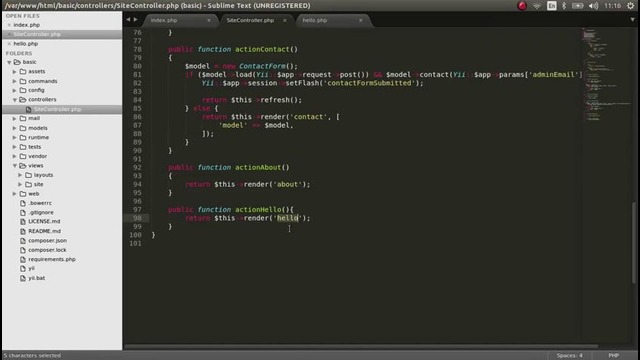640x360 pixels.
Task: Close index.php in Open Files list
Action: point(9,25)
